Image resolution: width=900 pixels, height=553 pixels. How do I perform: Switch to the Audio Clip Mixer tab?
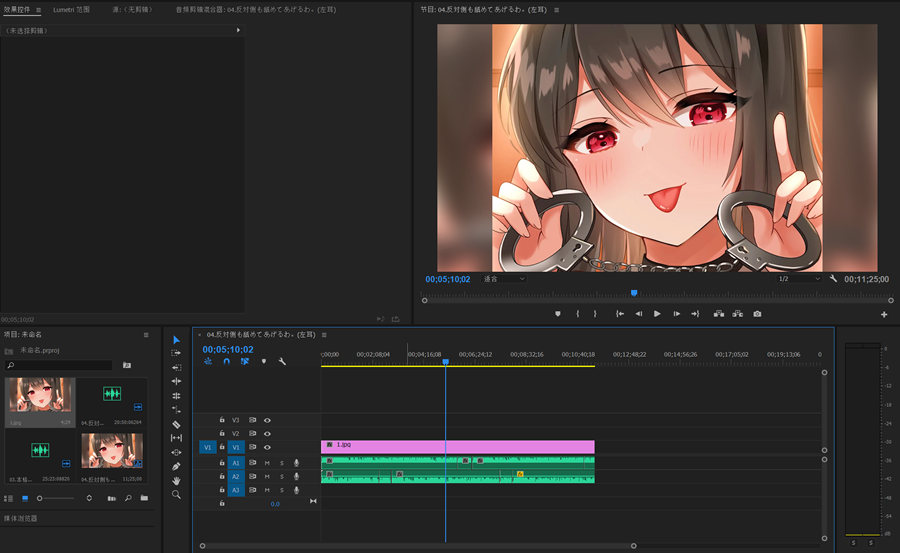[x=256, y=10]
